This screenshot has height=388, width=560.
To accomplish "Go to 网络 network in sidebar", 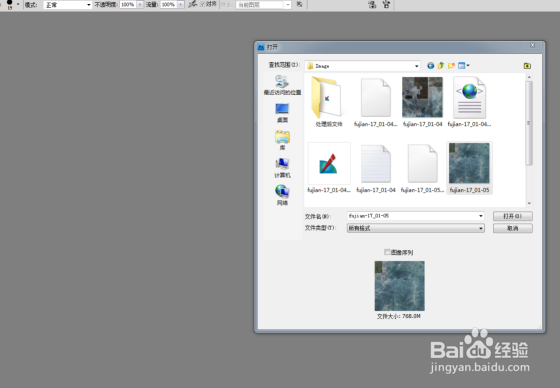I will (x=282, y=195).
